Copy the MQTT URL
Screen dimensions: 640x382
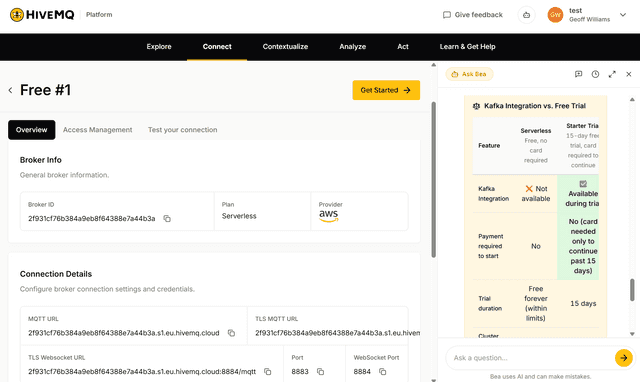pyautogui.click(x=231, y=333)
